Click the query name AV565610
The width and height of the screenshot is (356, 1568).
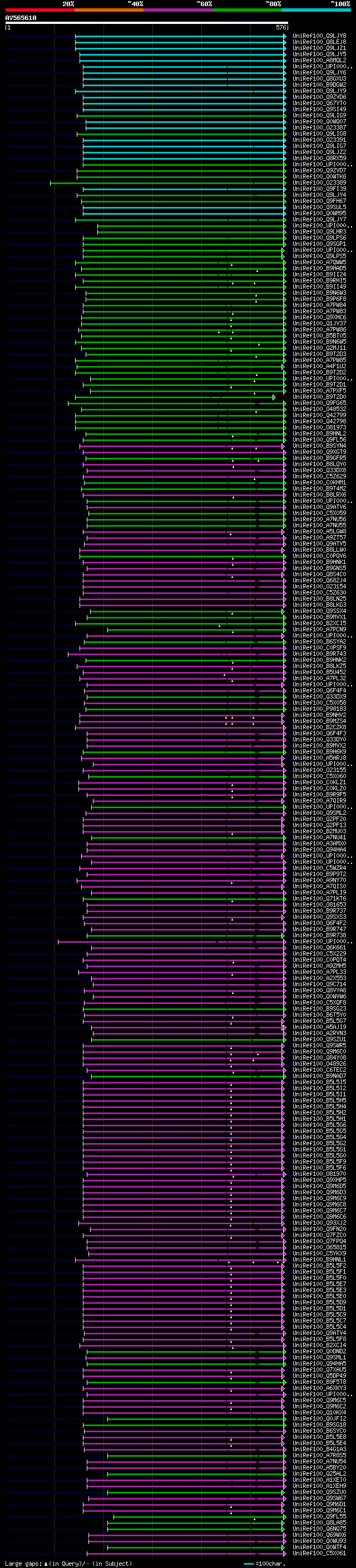coord(21,18)
